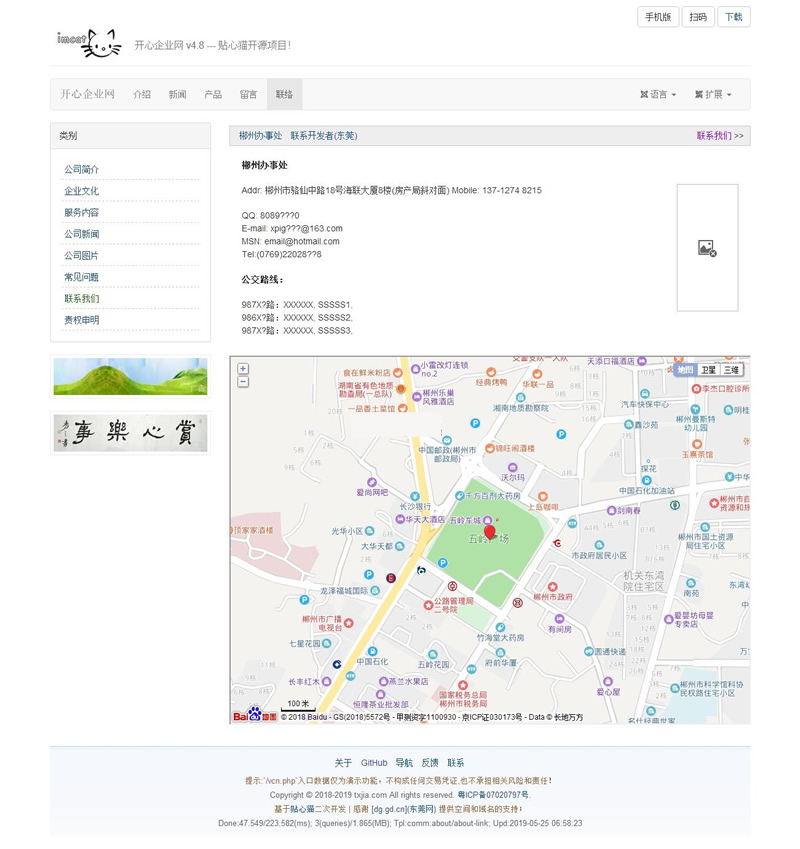800x849 pixels.
Task: Click the 锦旺阁酒楼 marker on map
Action: (489, 448)
